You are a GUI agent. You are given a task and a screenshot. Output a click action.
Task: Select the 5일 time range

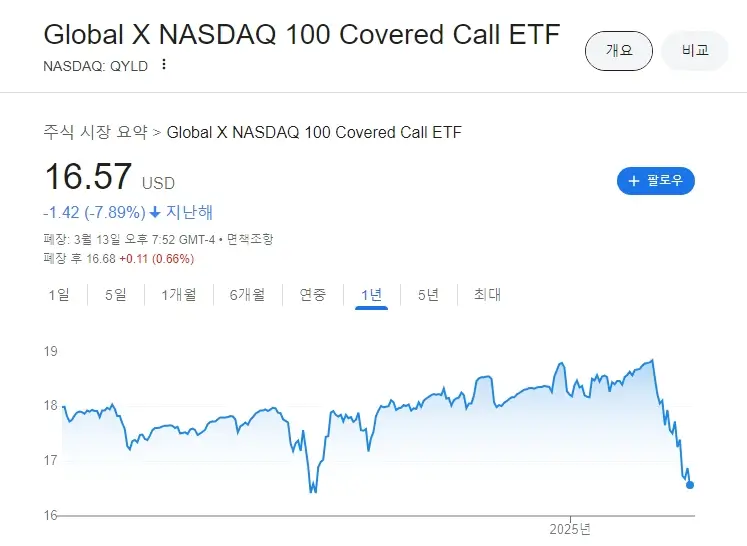click(x=116, y=294)
